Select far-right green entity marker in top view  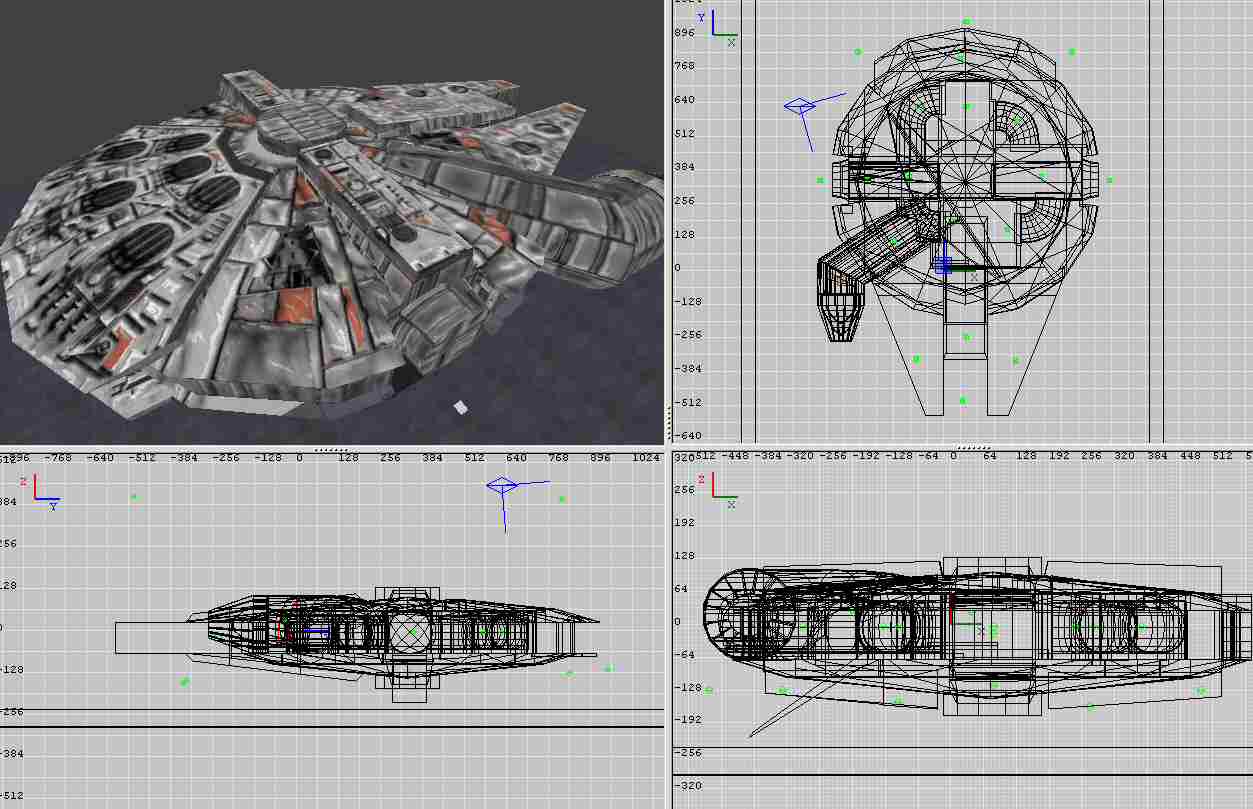point(1110,181)
